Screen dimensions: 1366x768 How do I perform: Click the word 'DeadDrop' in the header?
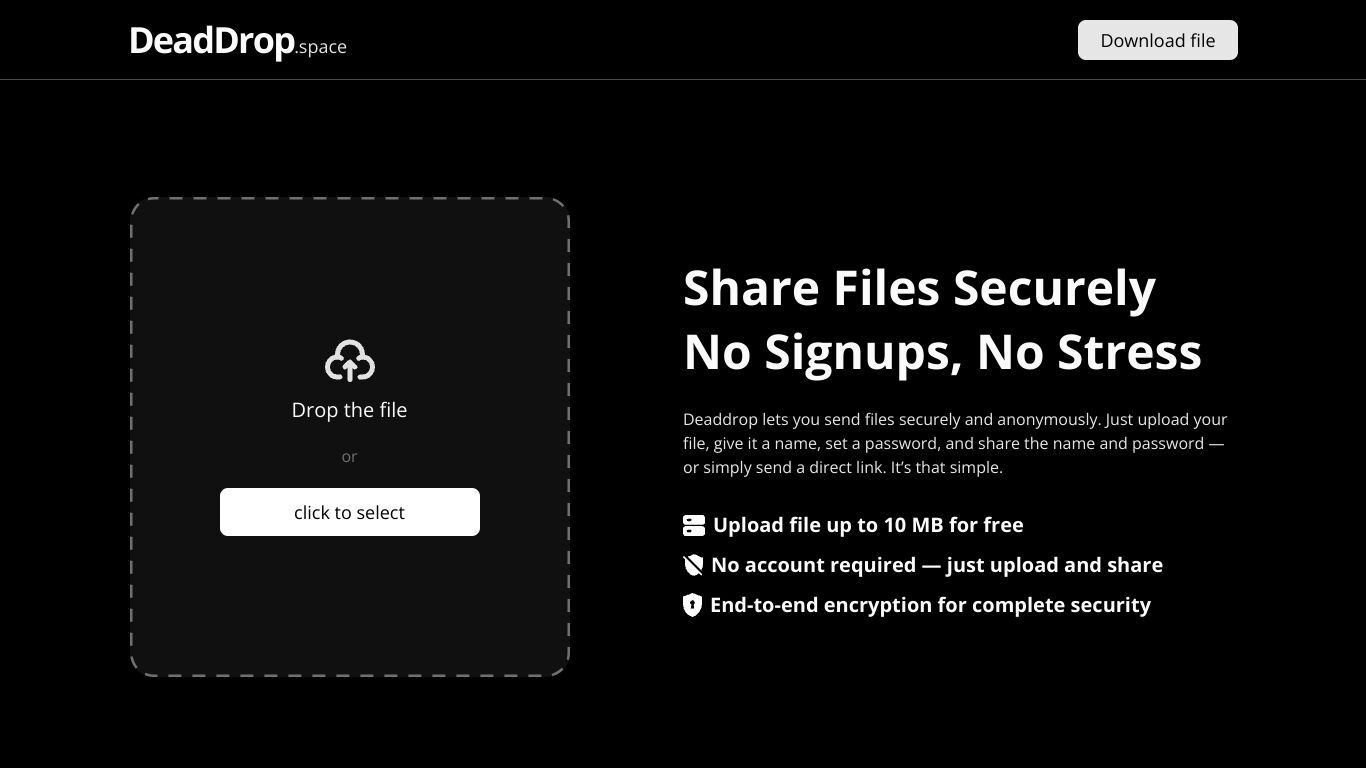pos(212,41)
